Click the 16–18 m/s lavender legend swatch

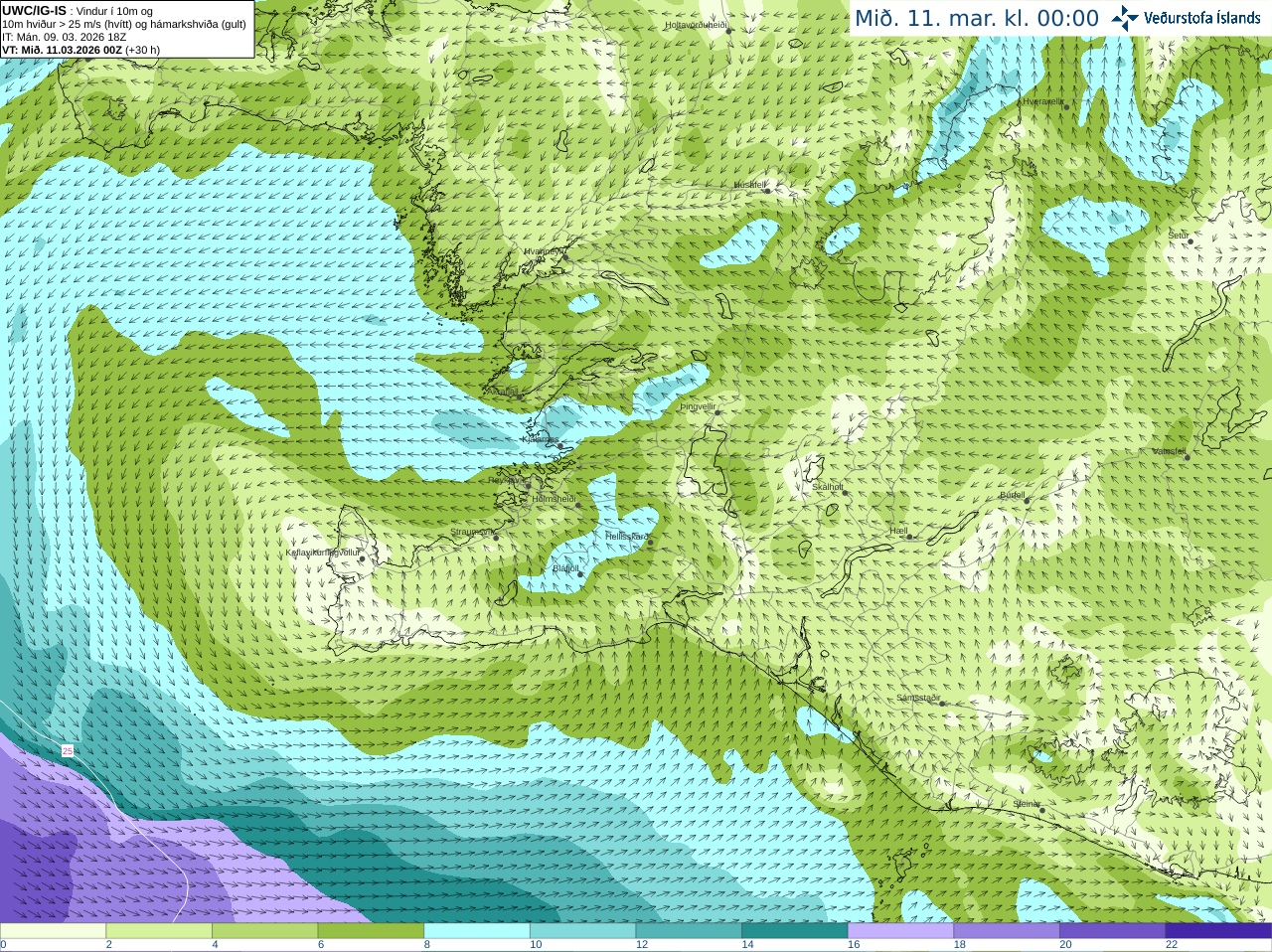(x=900, y=931)
